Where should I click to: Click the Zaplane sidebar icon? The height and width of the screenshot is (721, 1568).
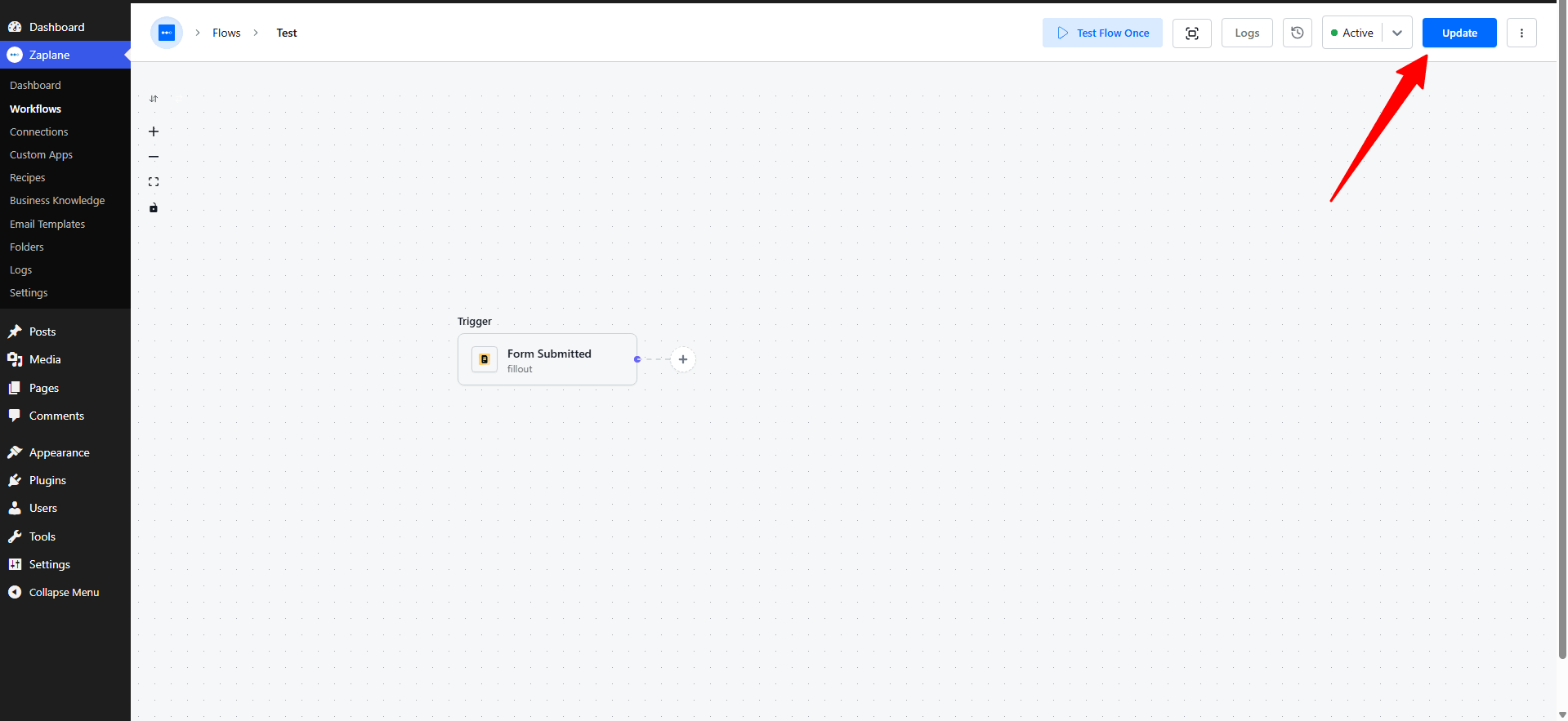point(15,55)
